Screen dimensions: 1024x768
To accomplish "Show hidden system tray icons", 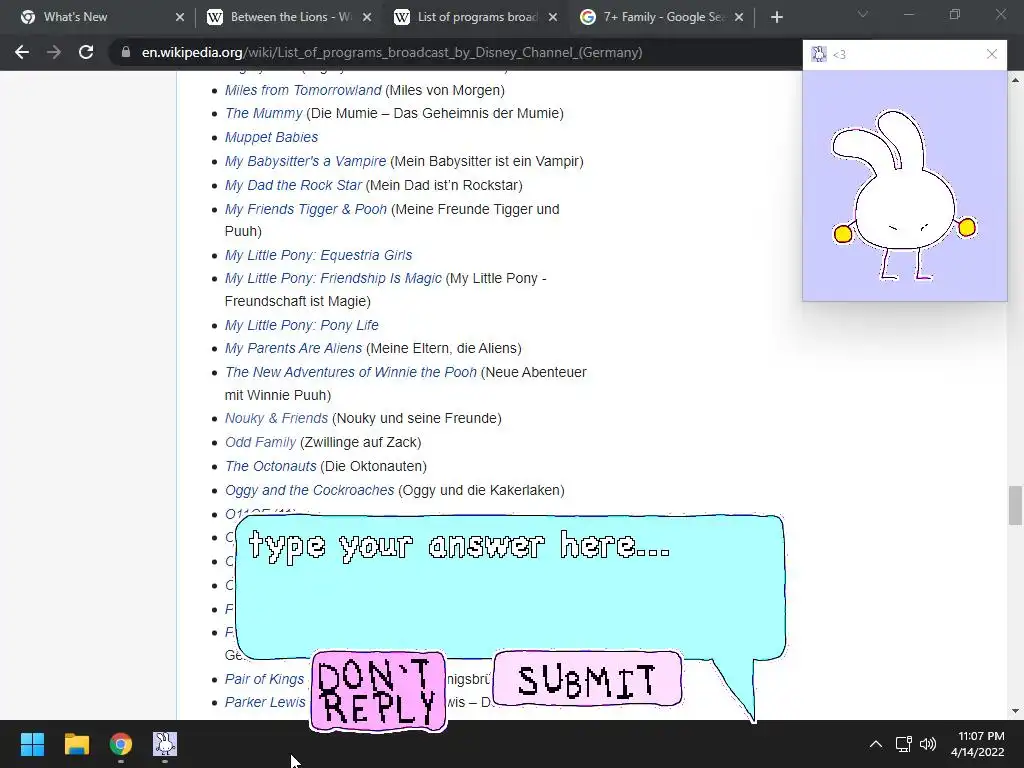I will coord(876,744).
